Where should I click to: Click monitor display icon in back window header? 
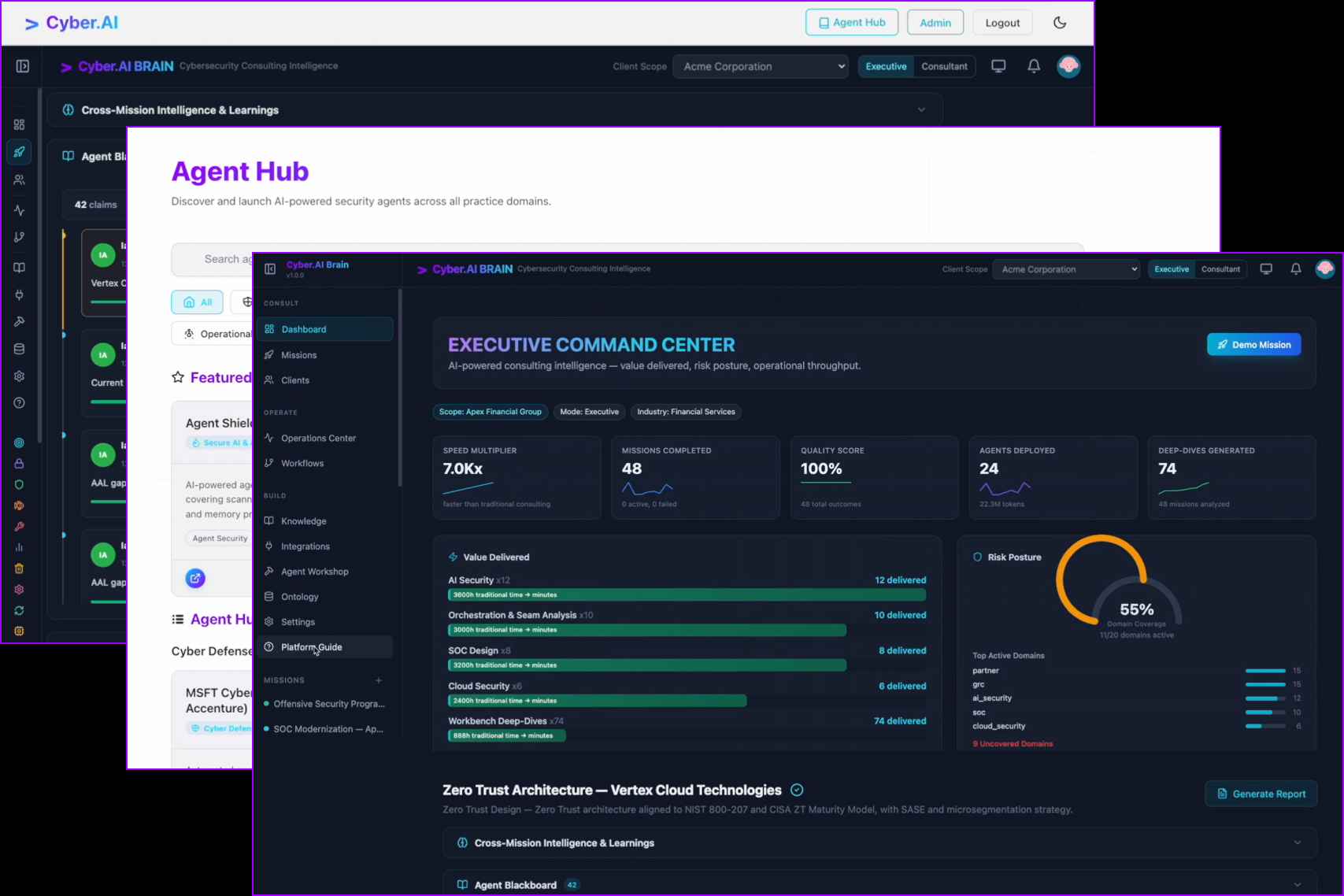point(998,66)
